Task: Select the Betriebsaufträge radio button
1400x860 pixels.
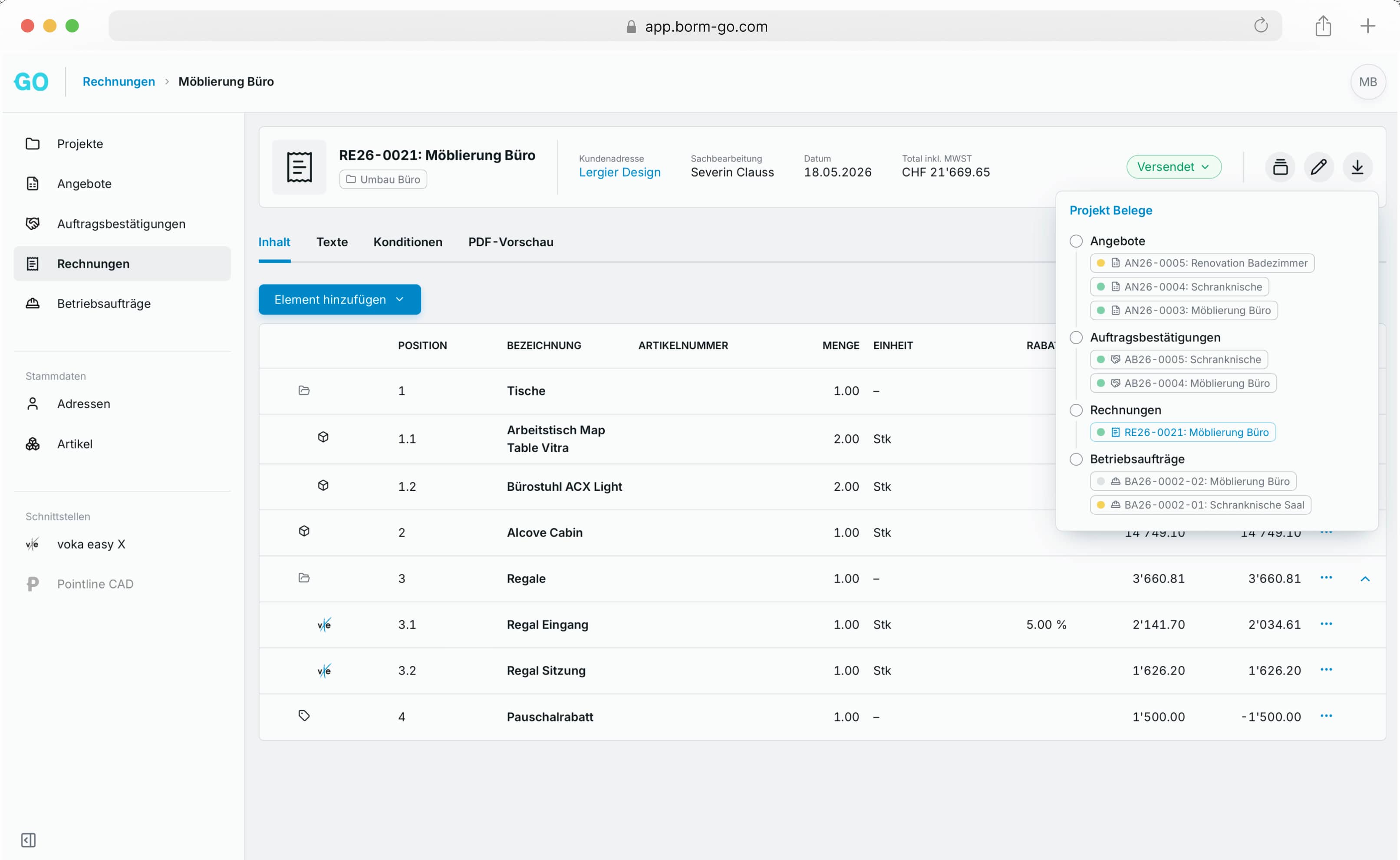Action: [1075, 459]
